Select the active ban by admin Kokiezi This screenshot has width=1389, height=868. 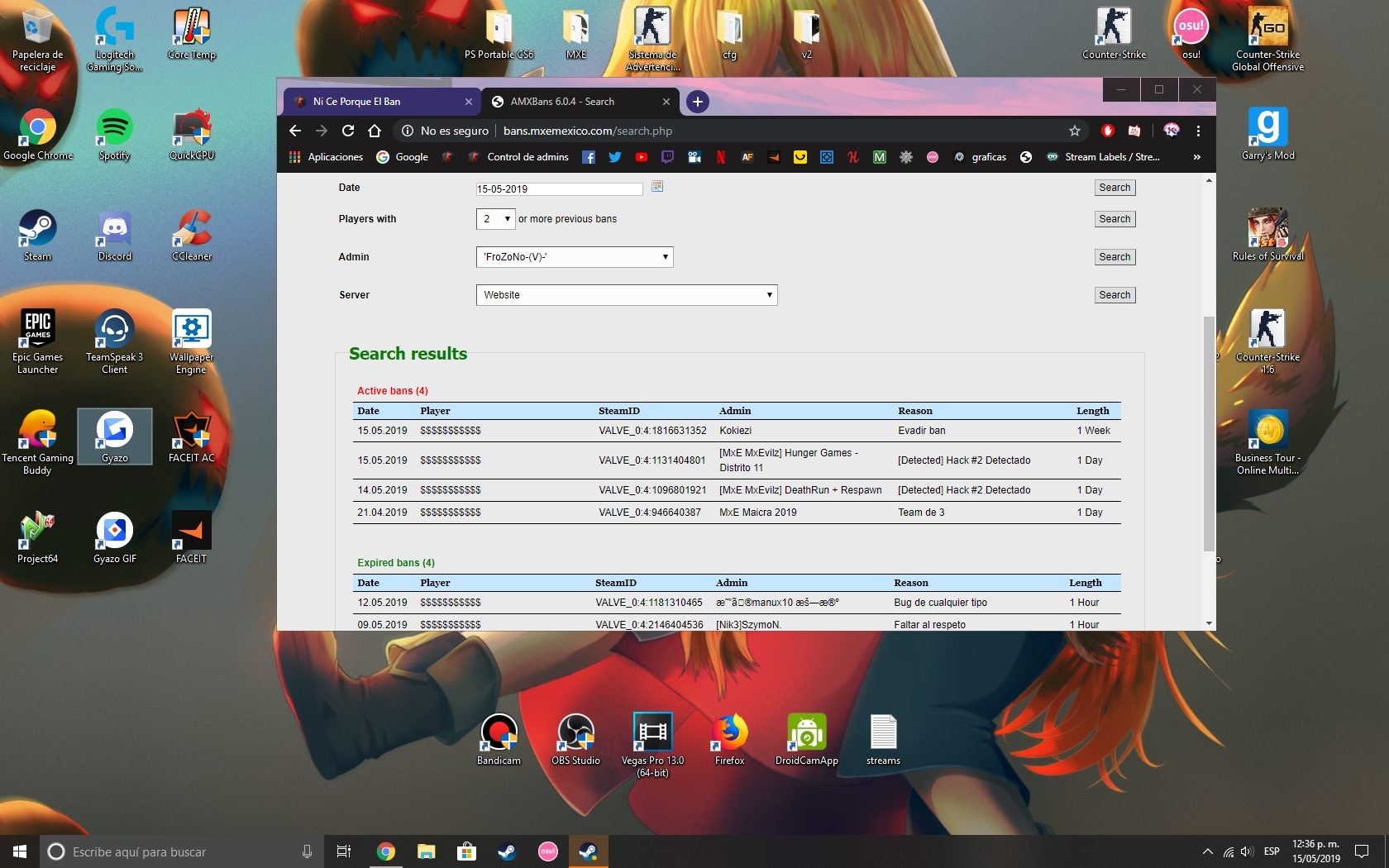(737, 431)
